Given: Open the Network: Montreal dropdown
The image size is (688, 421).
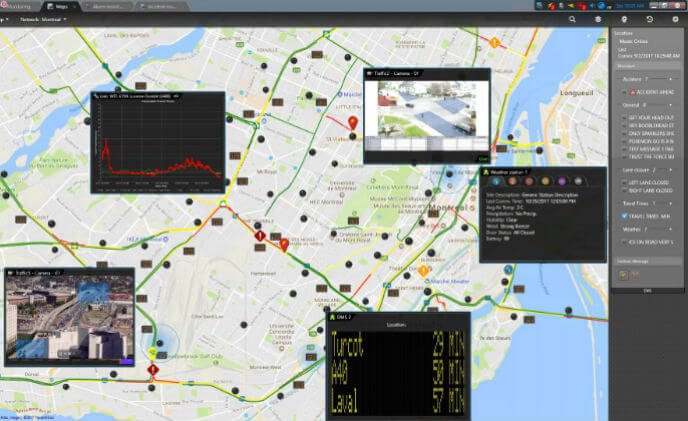Looking at the screenshot, I should 43,19.
